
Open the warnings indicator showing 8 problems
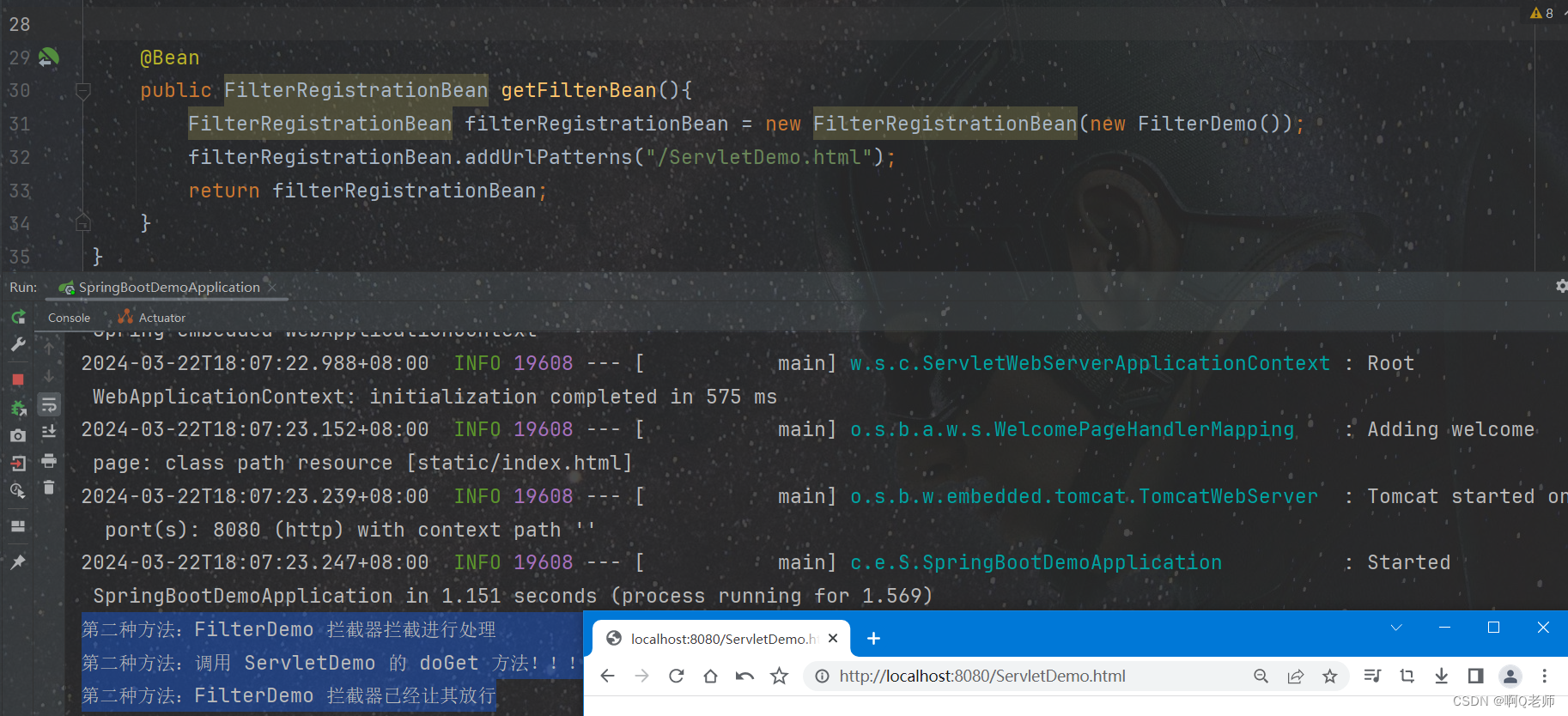click(x=1542, y=13)
